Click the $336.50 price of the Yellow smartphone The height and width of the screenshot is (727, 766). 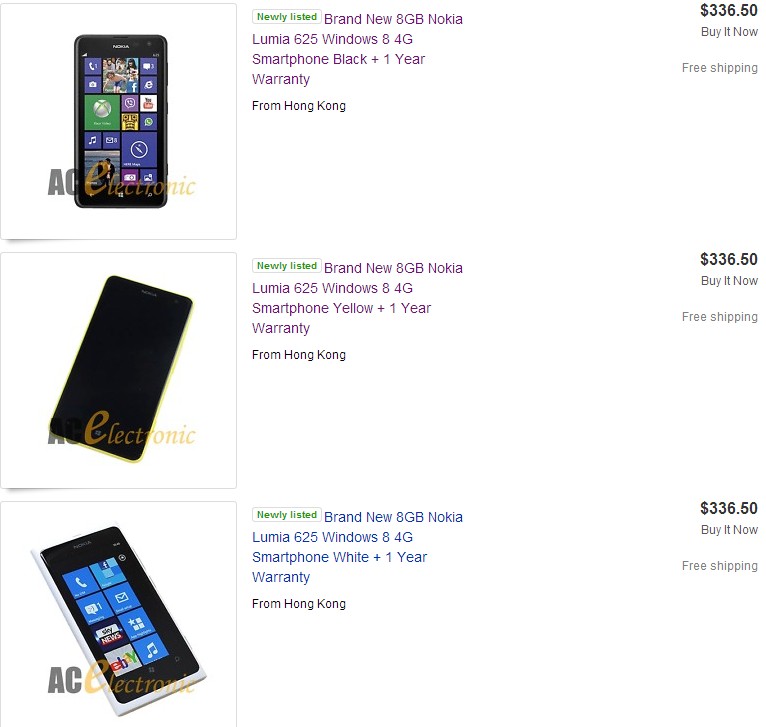click(728, 260)
